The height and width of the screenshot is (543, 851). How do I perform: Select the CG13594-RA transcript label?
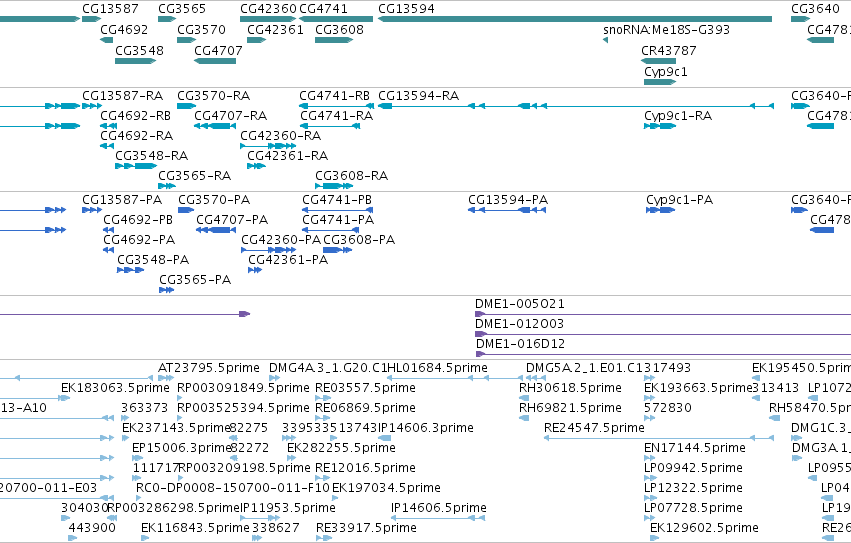418,96
